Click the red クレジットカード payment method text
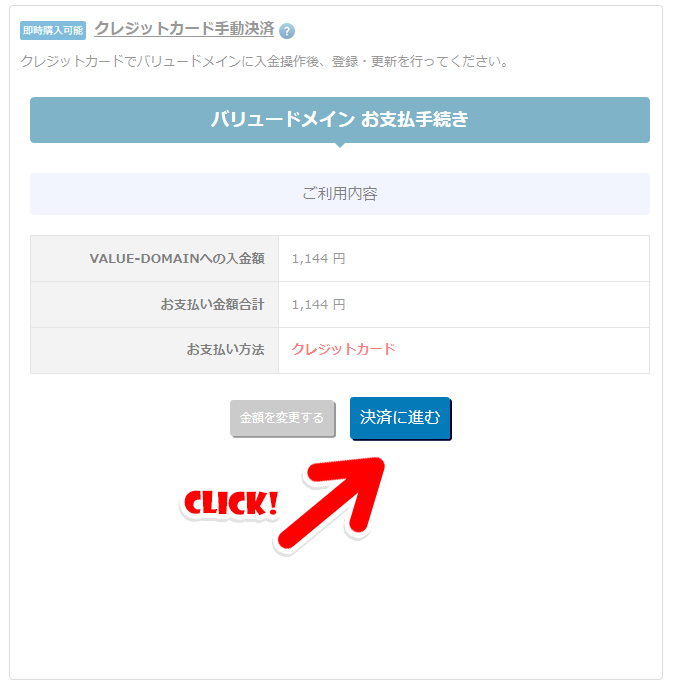674x685 pixels. coord(343,349)
